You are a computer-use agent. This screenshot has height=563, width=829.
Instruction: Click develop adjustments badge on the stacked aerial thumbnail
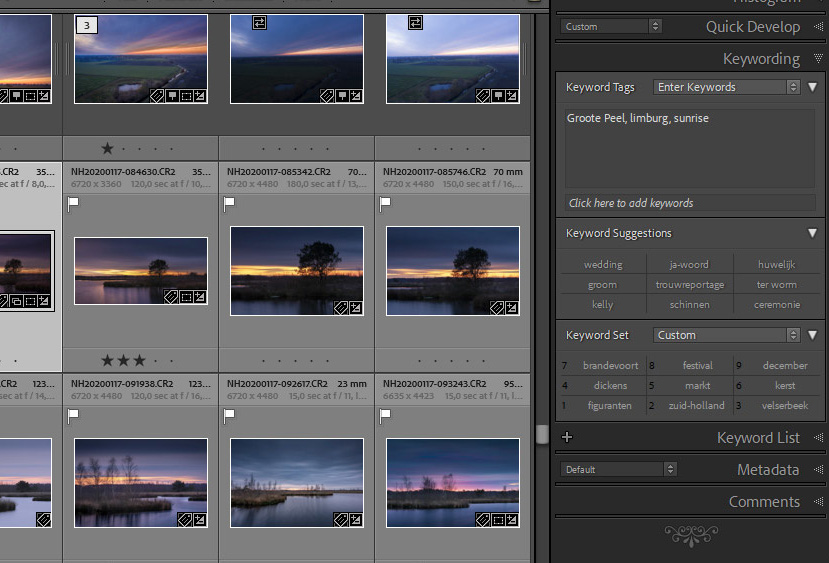[200, 96]
